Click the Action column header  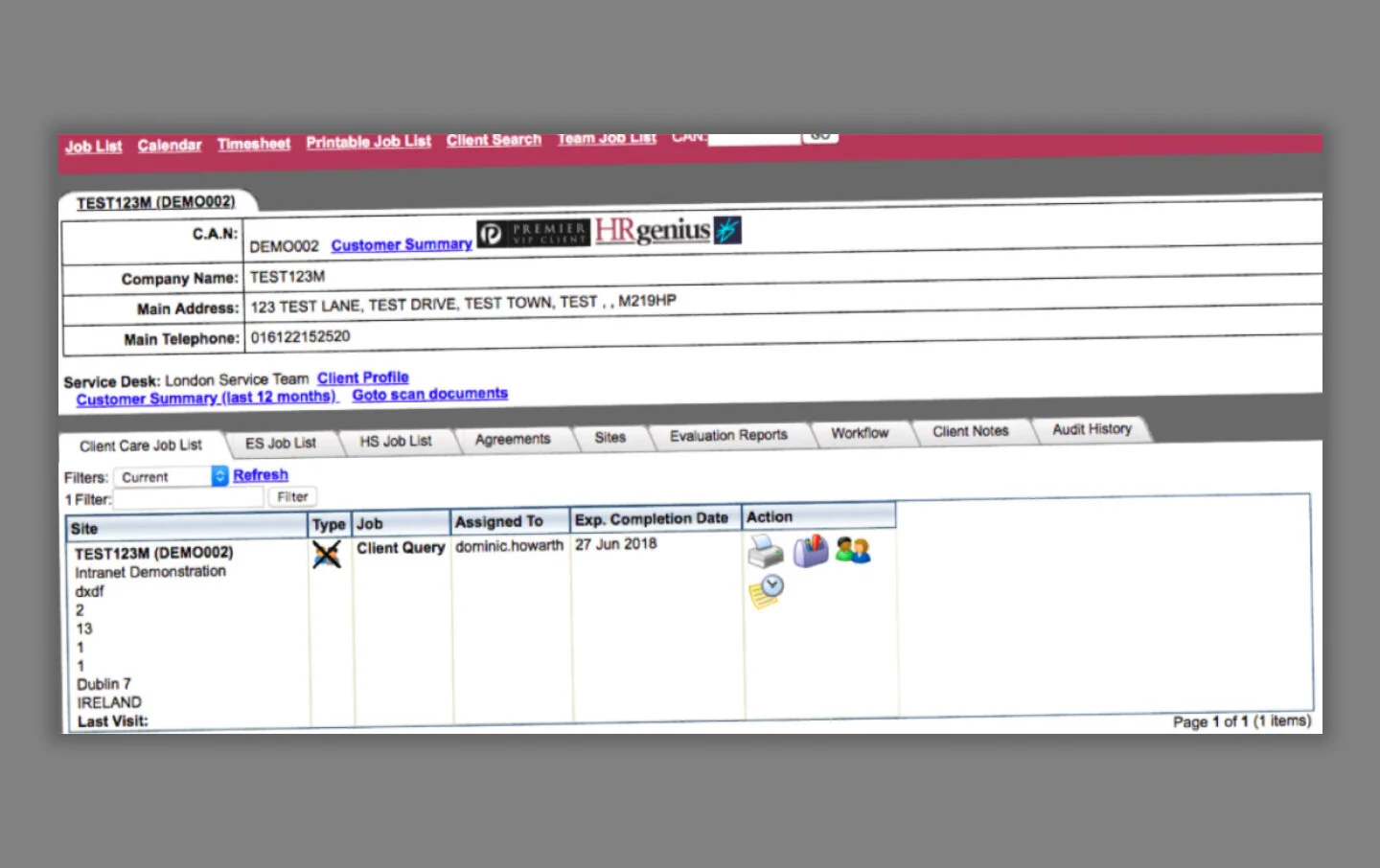coord(819,516)
